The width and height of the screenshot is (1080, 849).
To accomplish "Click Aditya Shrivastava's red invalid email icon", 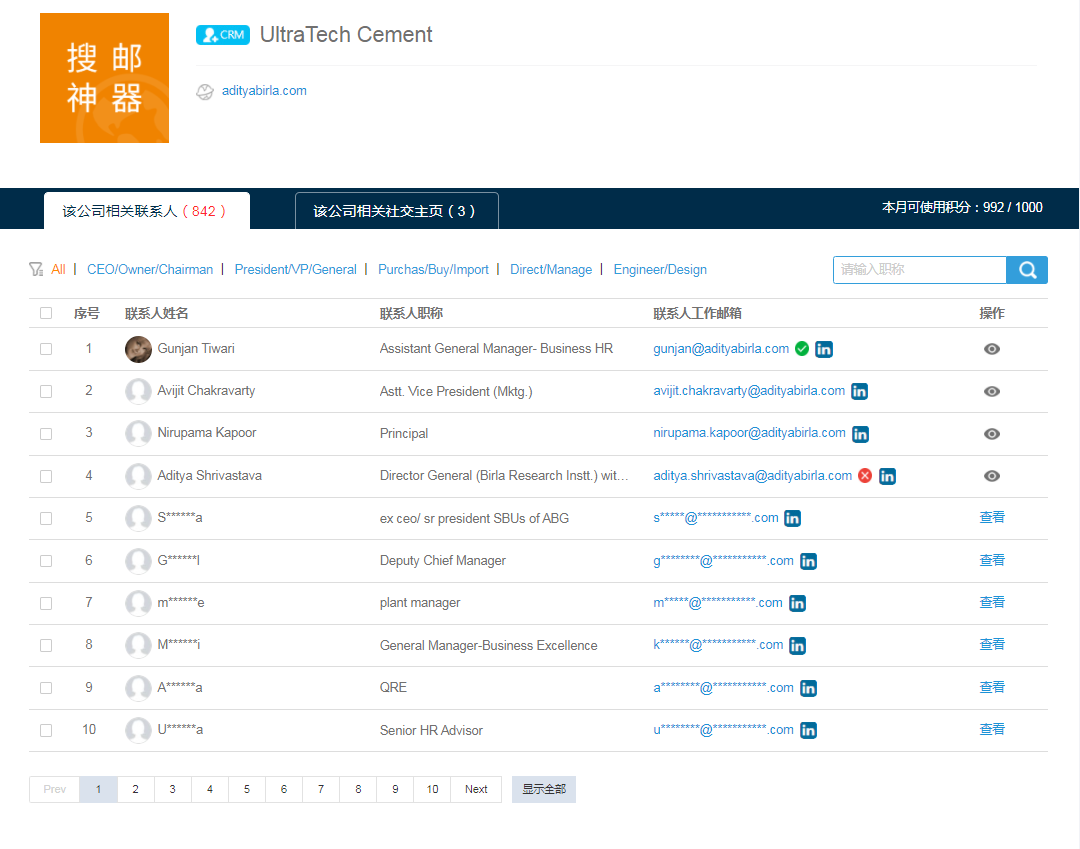I will pyautogui.click(x=865, y=476).
